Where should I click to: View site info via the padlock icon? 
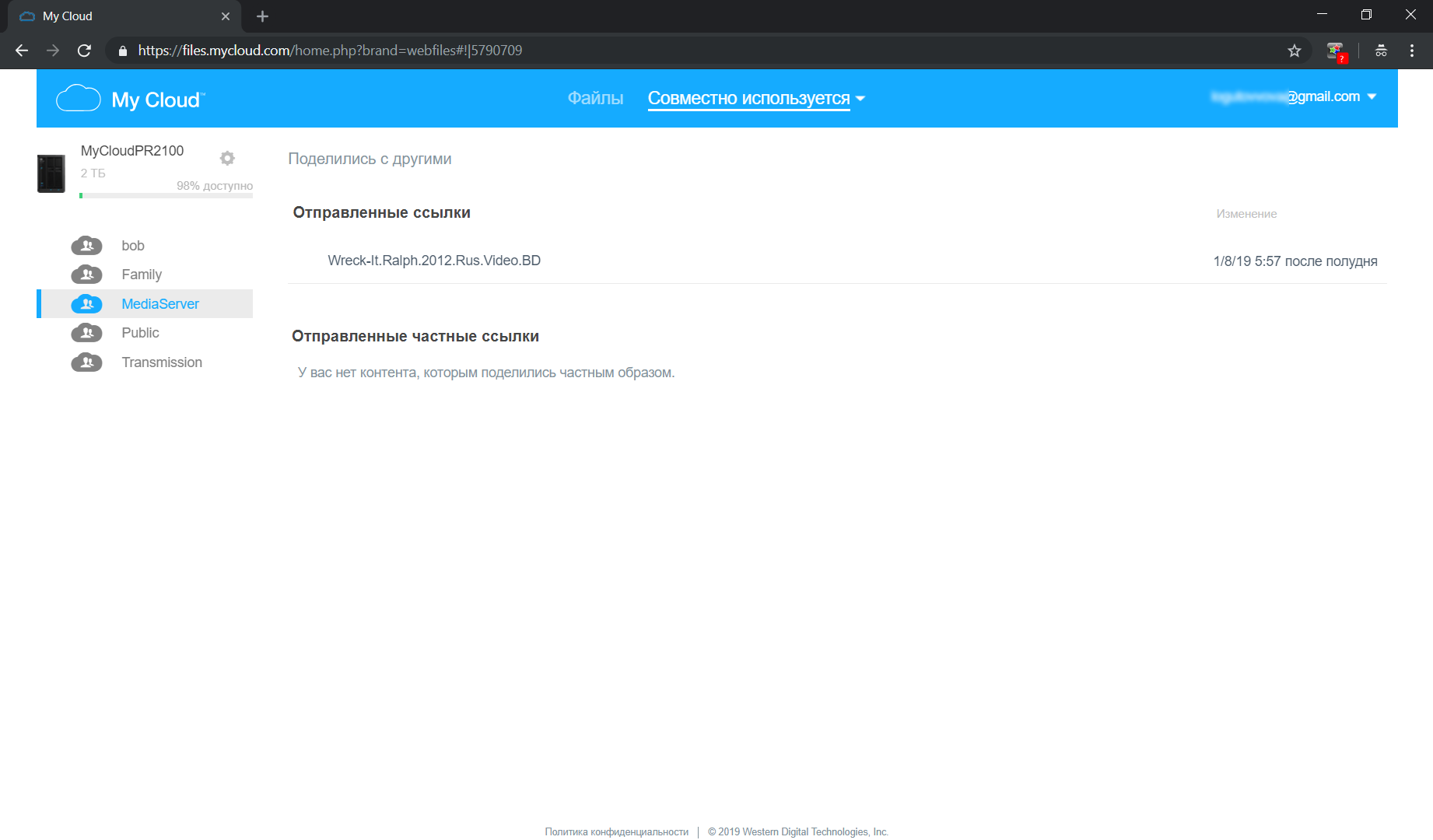(x=122, y=51)
